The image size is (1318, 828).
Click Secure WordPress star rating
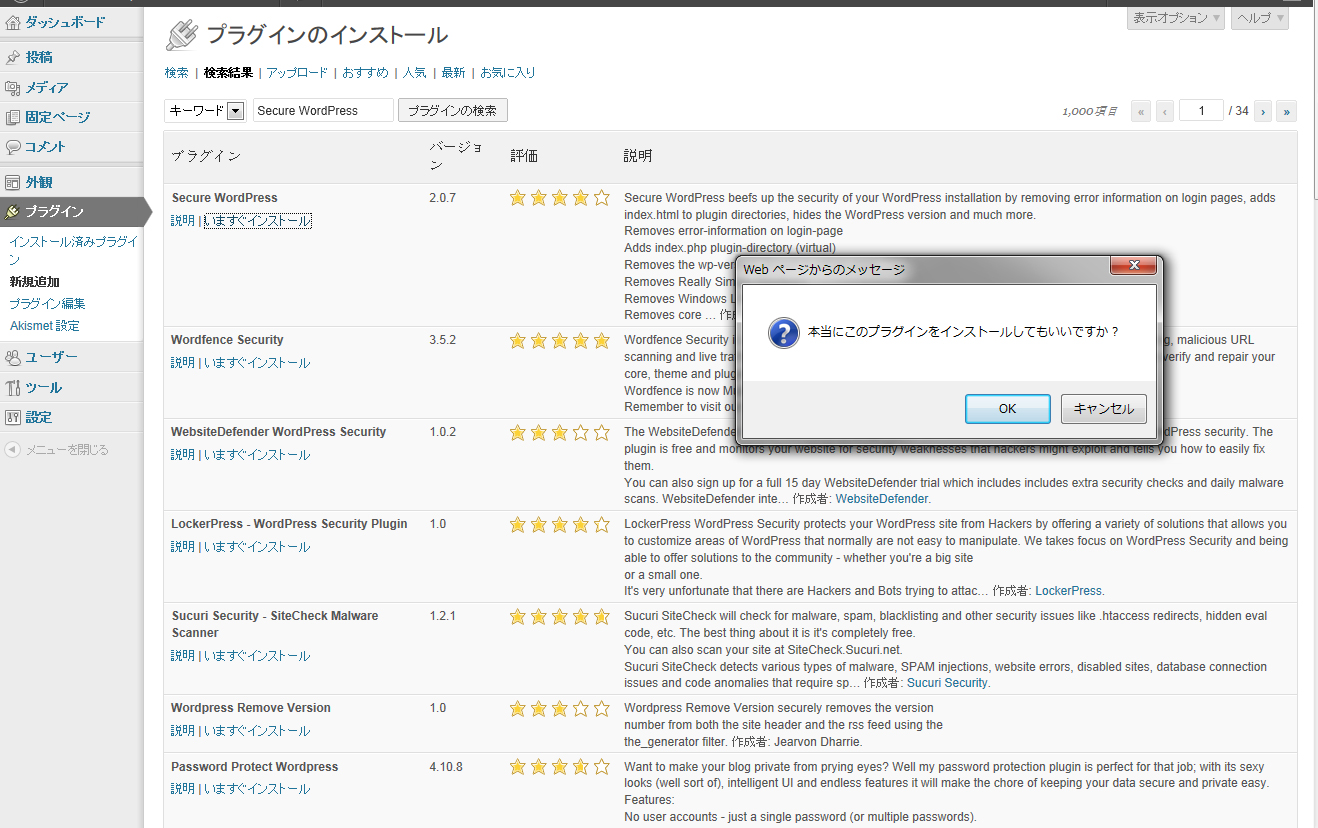pyautogui.click(x=560, y=198)
